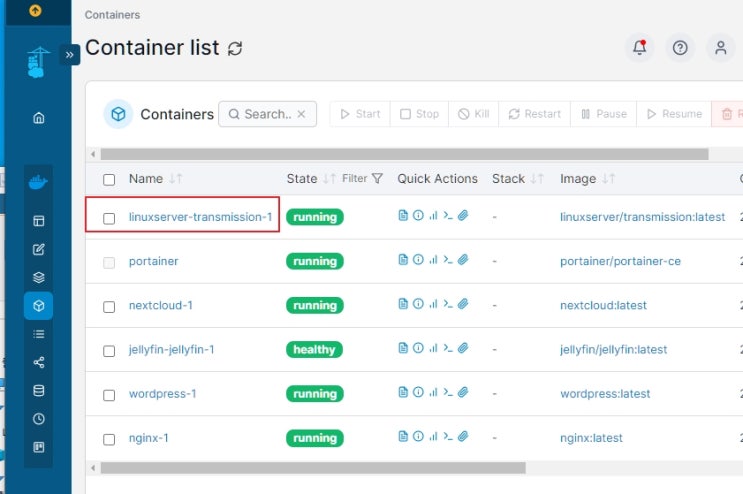Open inspect icon for linuxserver-transmission-1
This screenshot has width=743, height=494.
[418, 216]
